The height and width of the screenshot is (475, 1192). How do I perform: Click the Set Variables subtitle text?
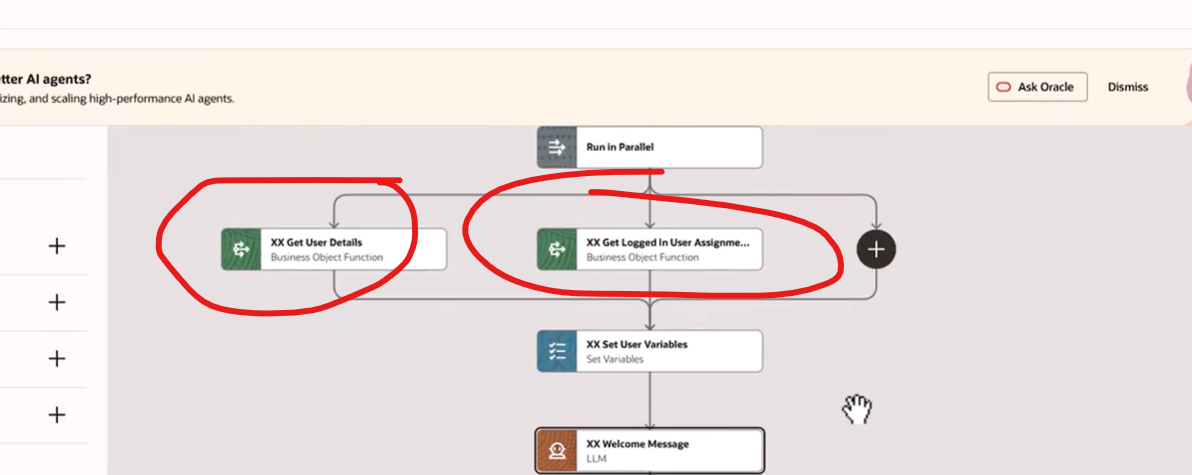click(x=614, y=359)
